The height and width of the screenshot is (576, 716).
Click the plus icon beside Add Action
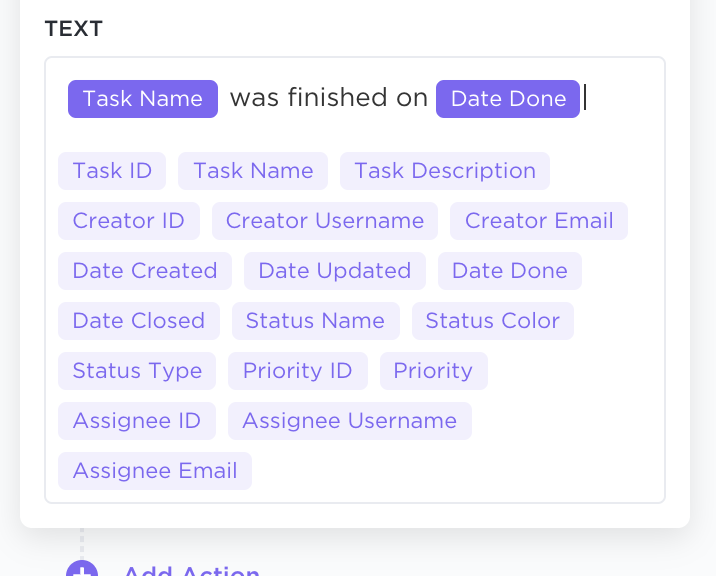[81, 570]
